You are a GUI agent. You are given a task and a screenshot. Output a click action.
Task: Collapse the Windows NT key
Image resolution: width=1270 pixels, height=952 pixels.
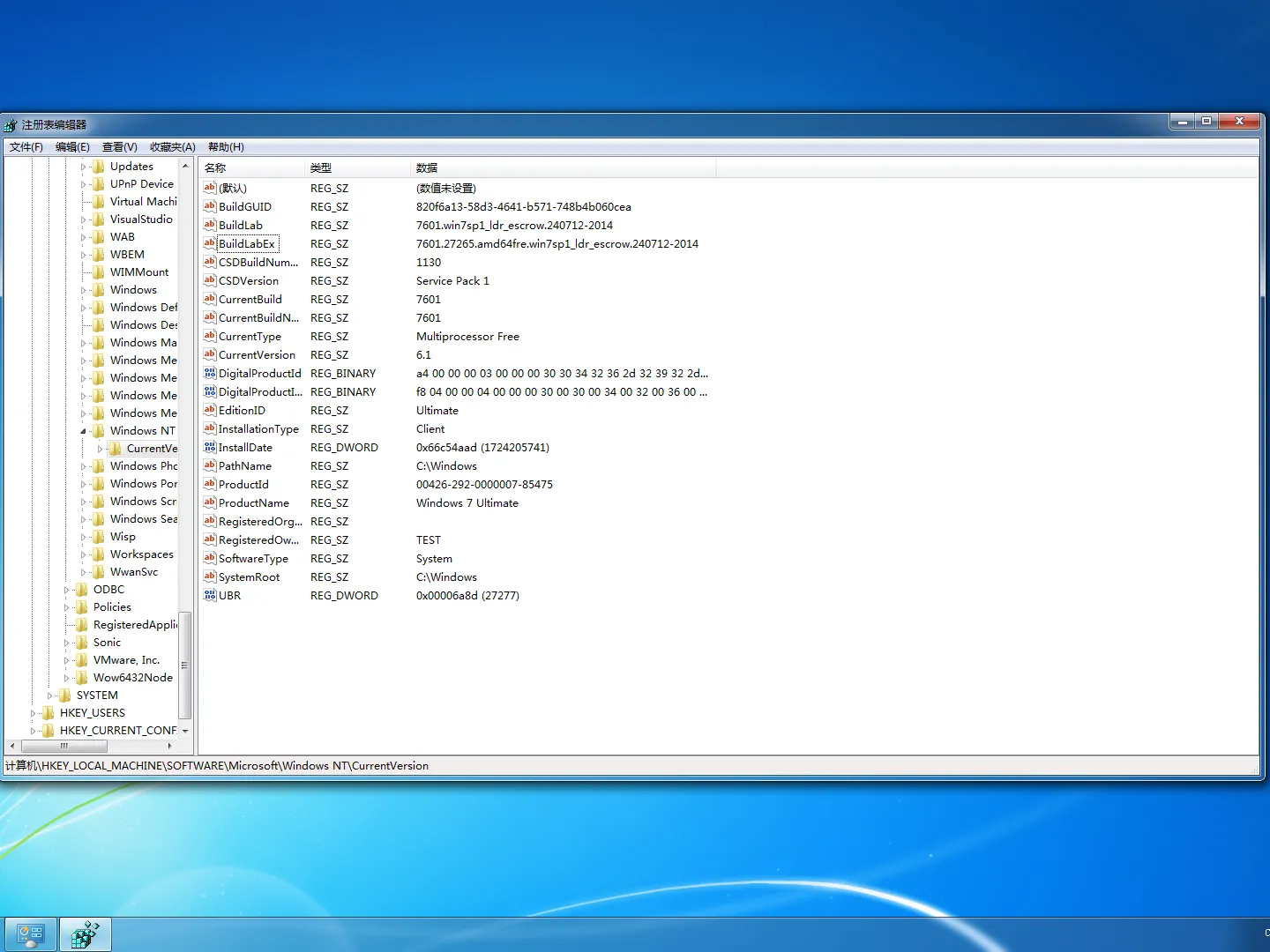(x=83, y=430)
